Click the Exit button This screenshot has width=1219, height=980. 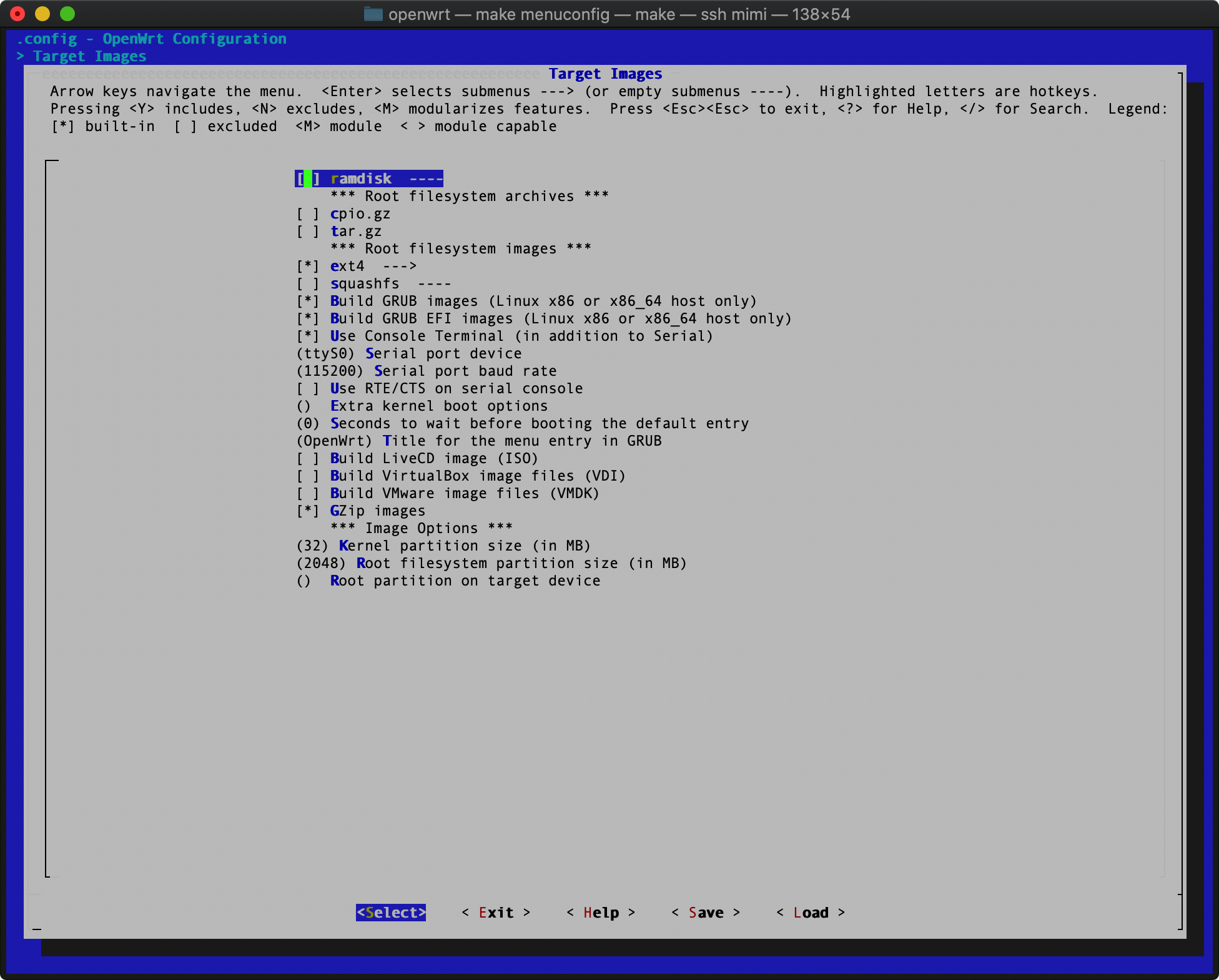496,913
